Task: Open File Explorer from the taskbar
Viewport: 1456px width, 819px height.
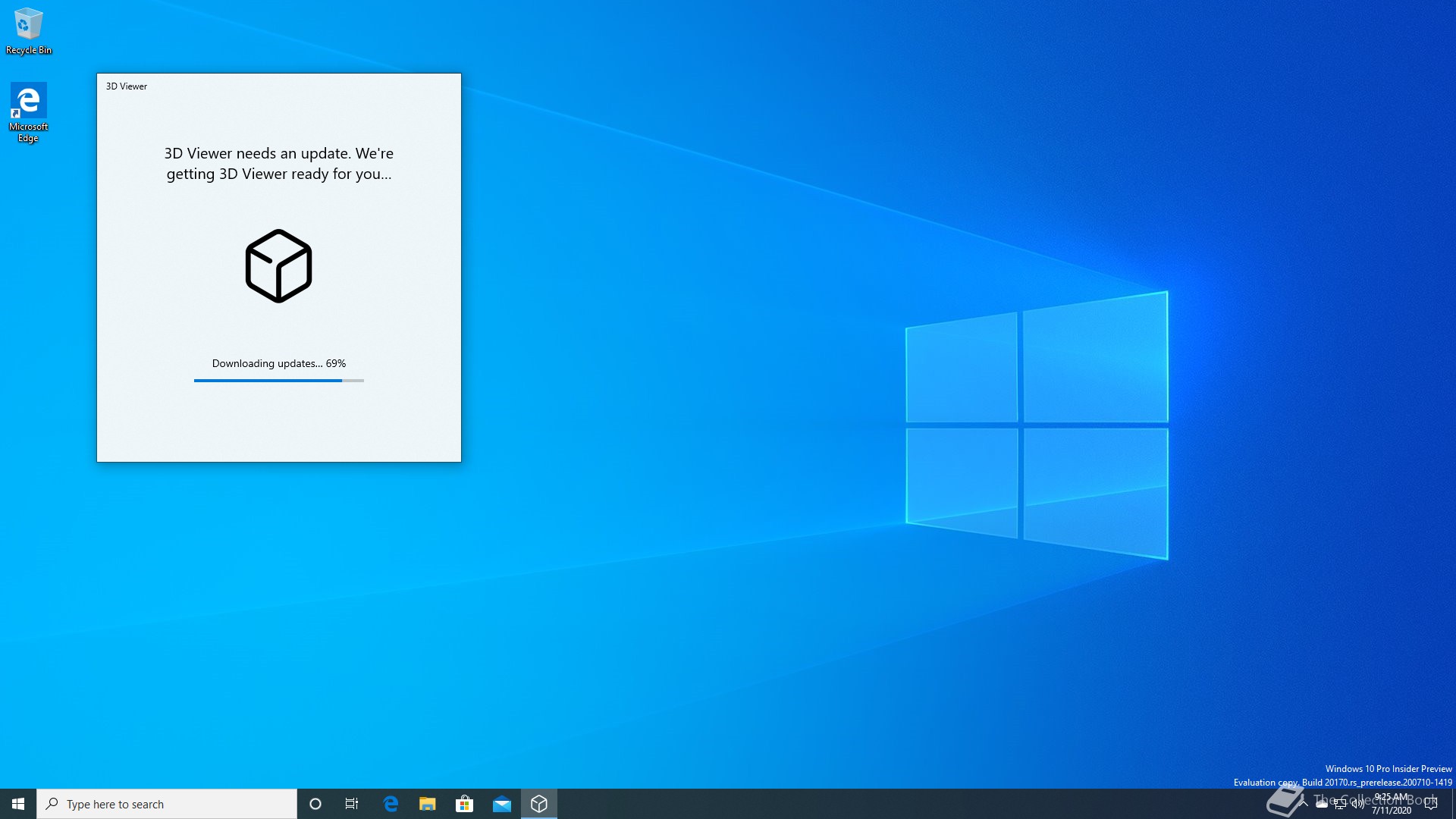Action: (x=428, y=804)
